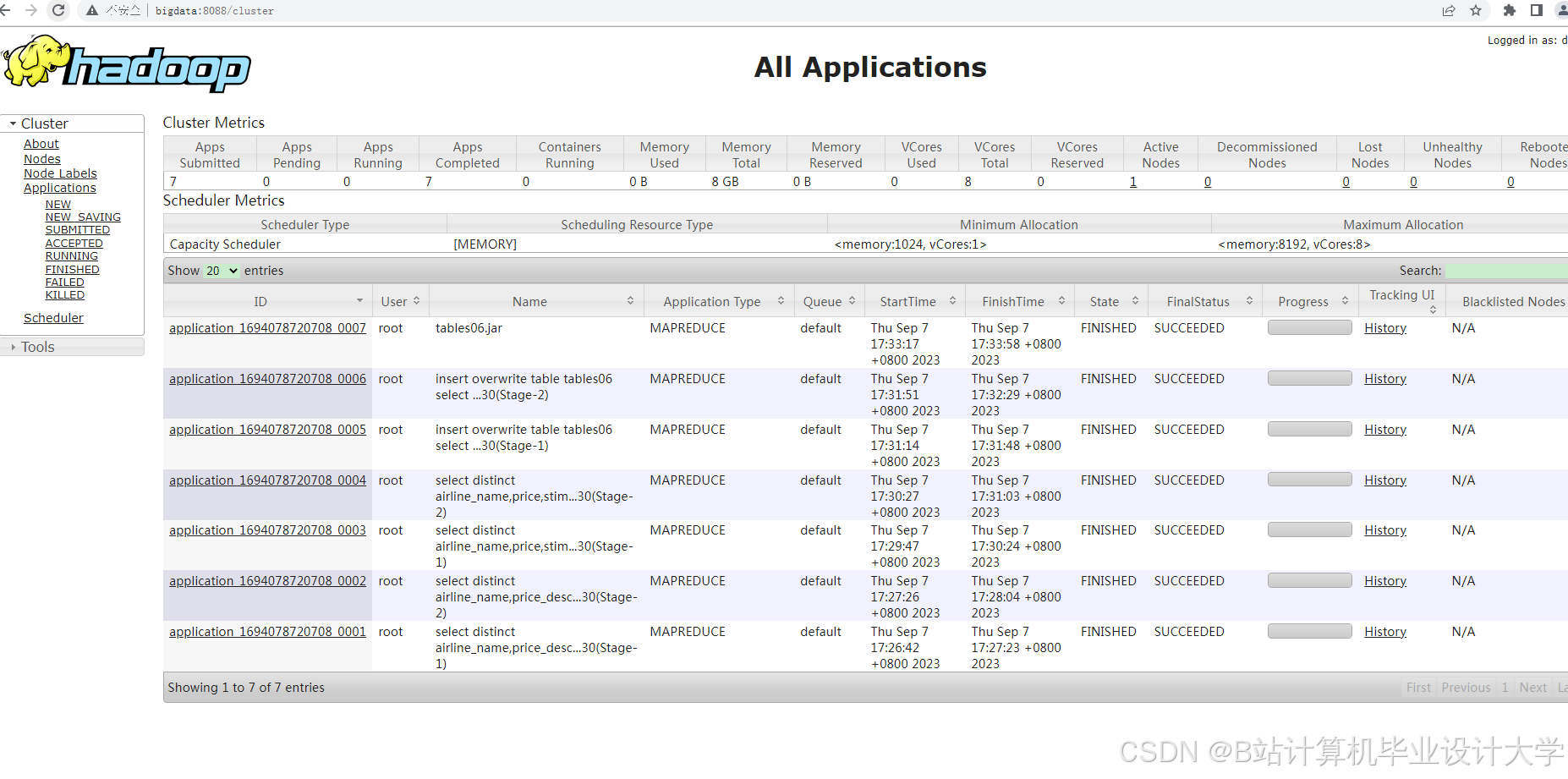Click the share page icon
Viewport: 1568px width, 779px height.
click(1449, 10)
